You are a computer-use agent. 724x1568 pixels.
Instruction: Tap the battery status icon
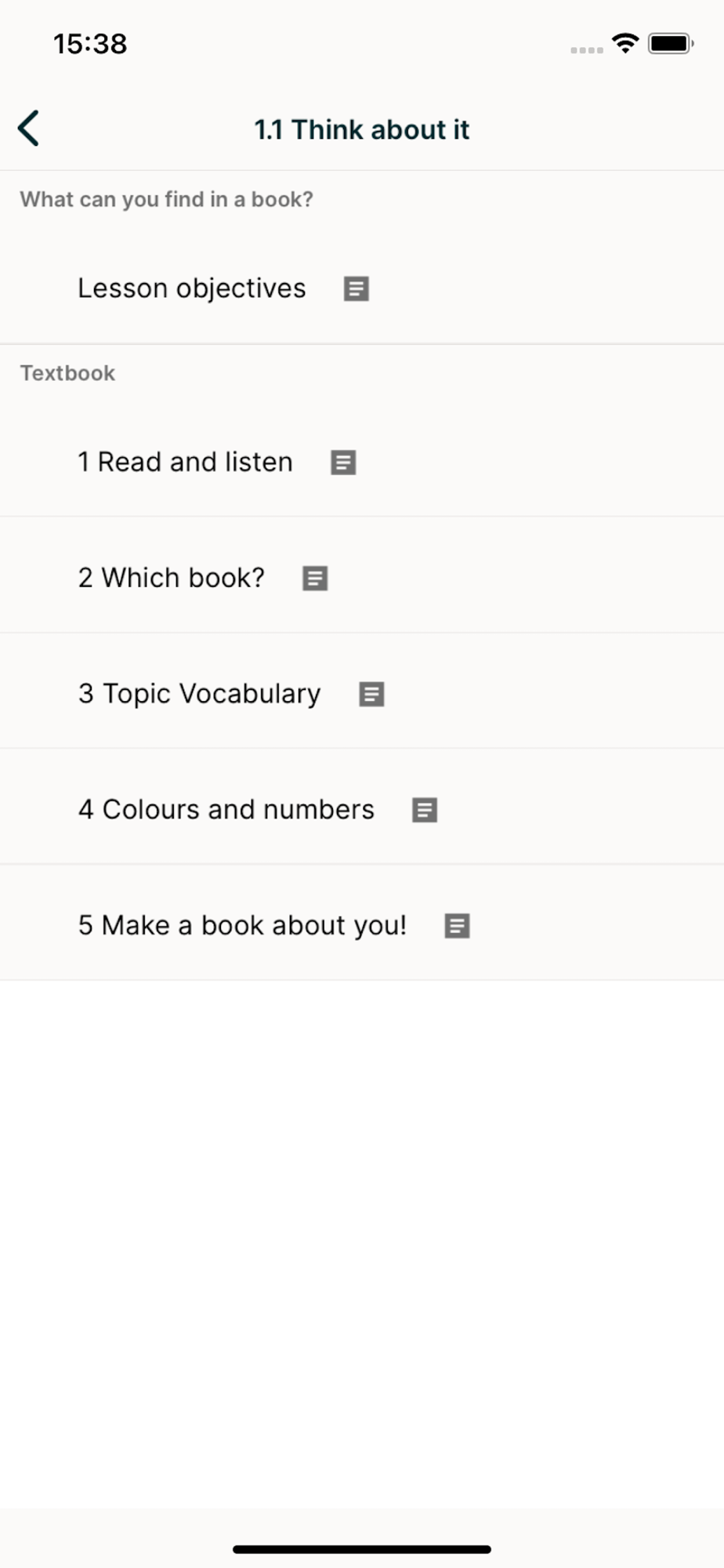671,44
